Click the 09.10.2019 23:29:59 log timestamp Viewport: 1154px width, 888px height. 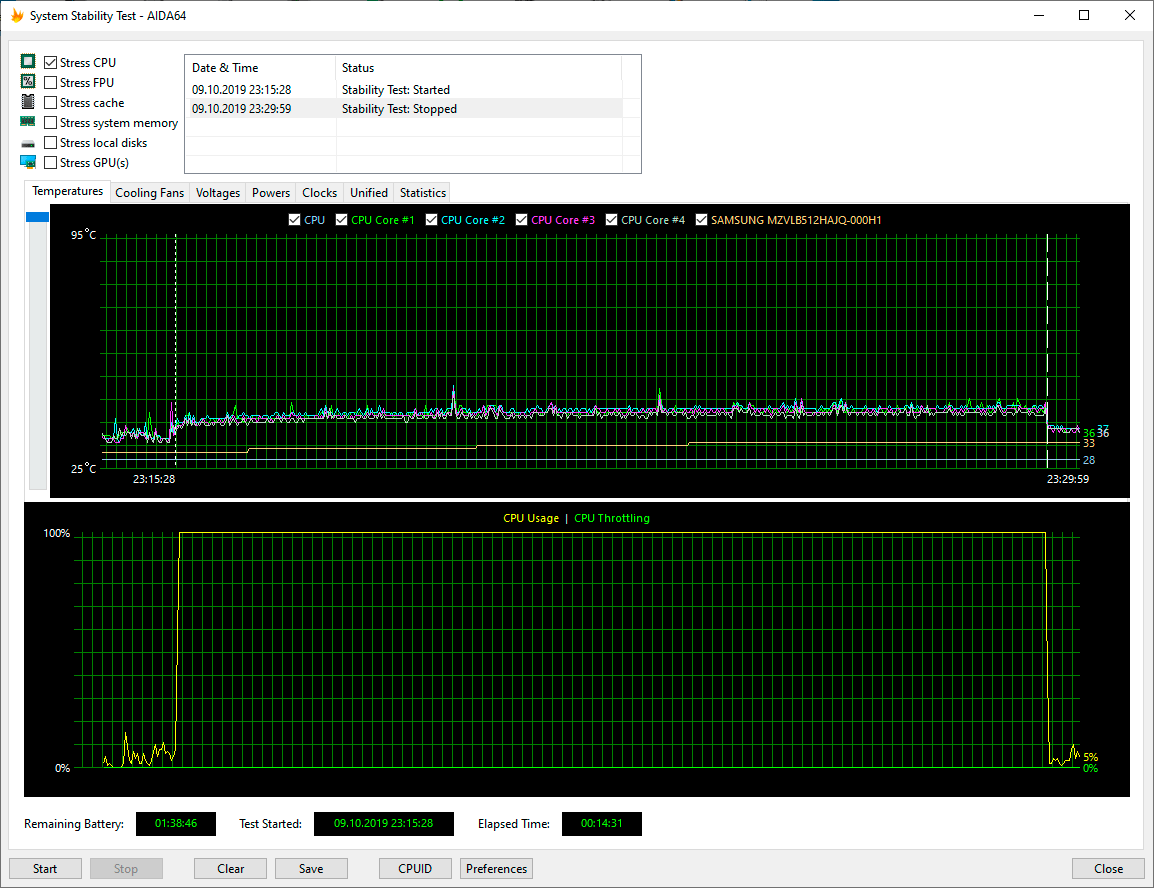coord(241,109)
